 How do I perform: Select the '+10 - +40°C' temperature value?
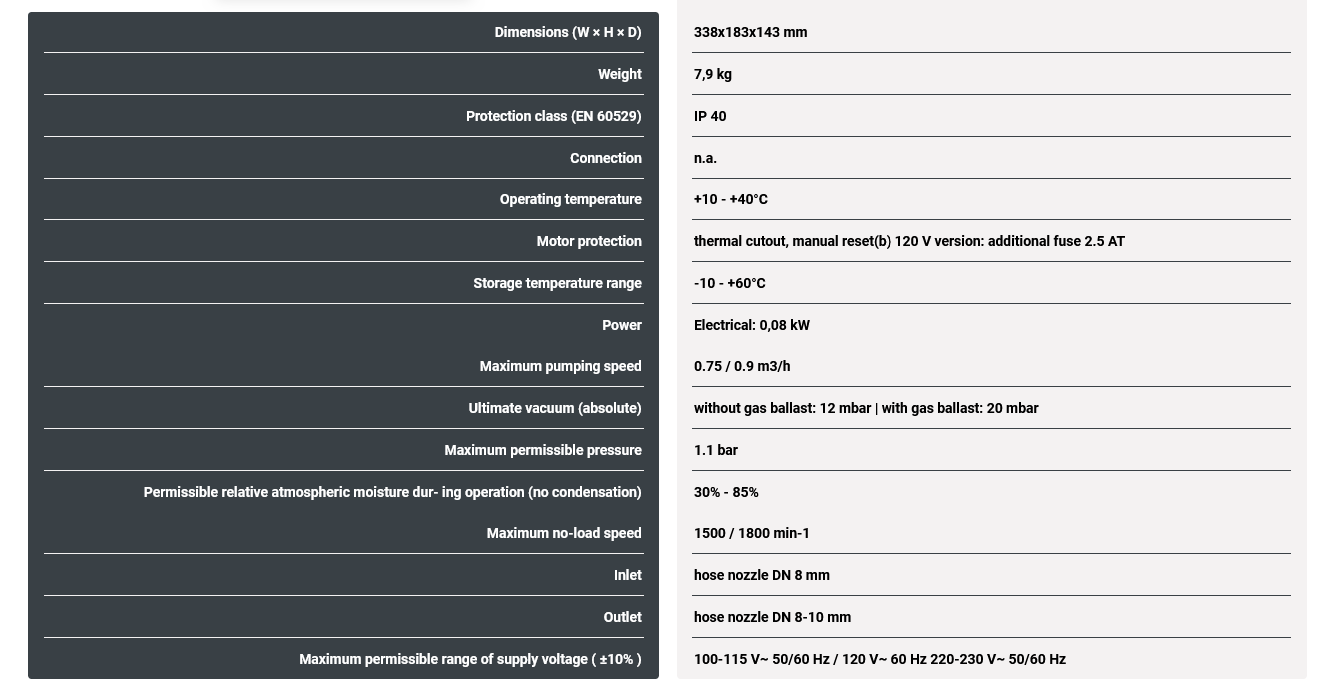click(730, 199)
